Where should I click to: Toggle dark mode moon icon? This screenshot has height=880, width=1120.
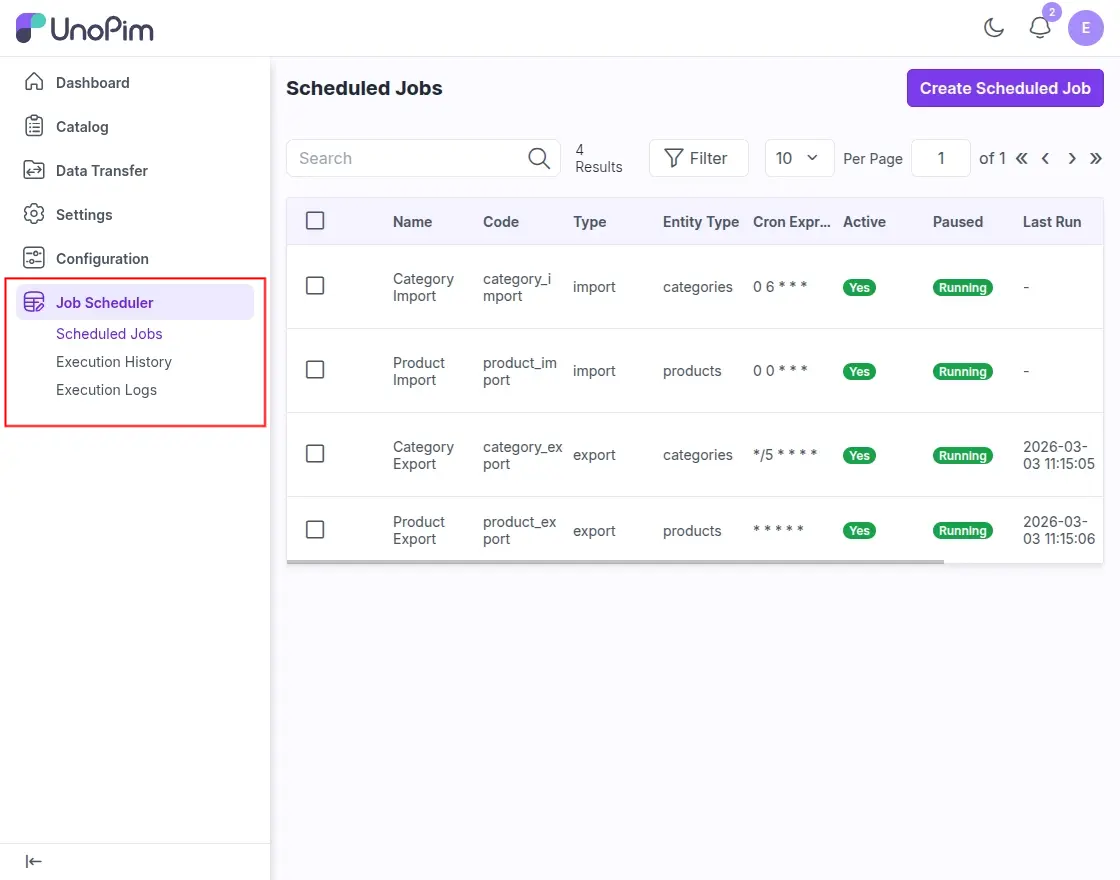coord(994,28)
